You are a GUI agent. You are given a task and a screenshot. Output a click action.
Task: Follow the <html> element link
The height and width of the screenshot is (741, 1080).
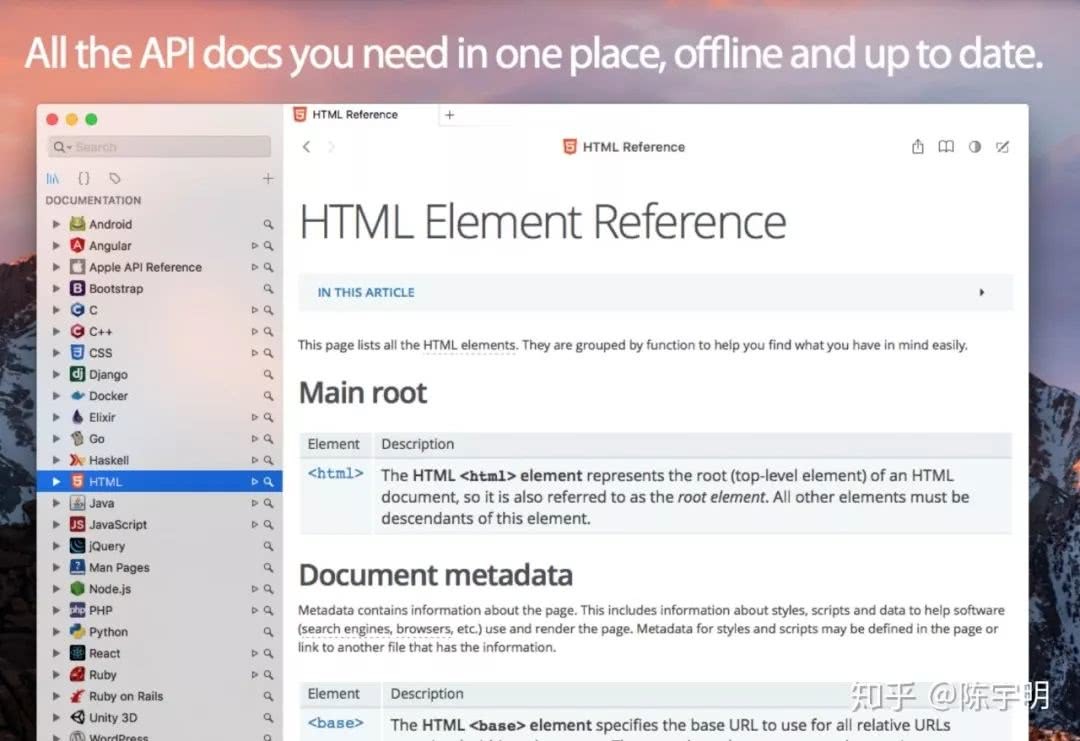335,474
